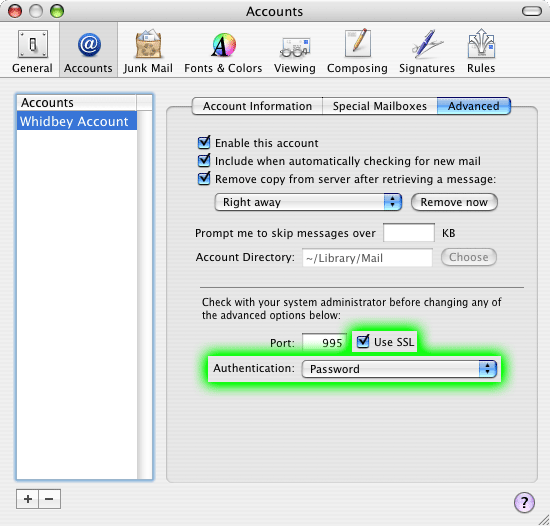Image resolution: width=550 pixels, height=526 pixels.
Task: Click the Port number field
Action: point(324,342)
